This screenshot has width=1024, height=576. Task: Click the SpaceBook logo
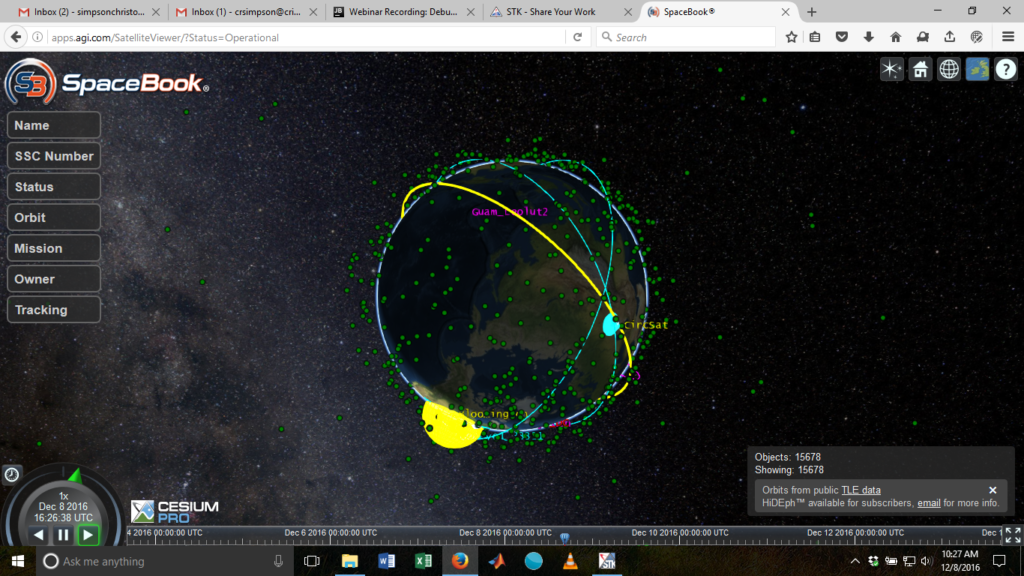[106, 84]
